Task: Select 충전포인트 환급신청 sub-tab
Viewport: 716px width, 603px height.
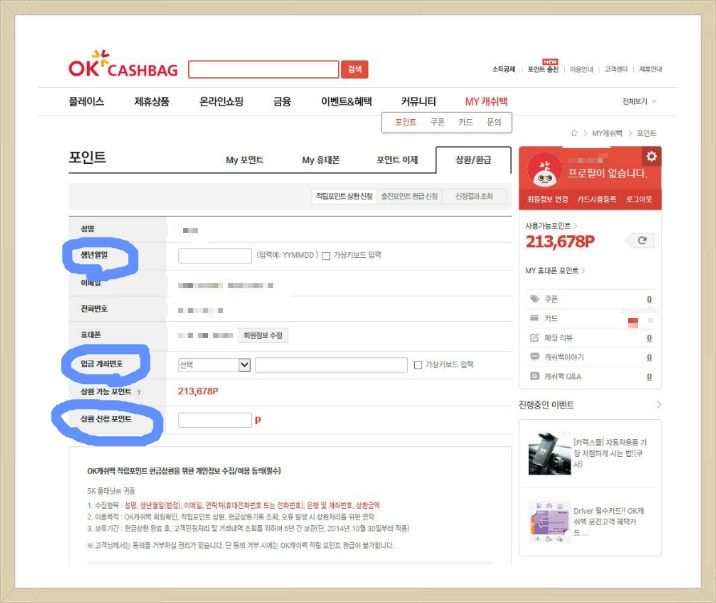Action: click(x=409, y=196)
